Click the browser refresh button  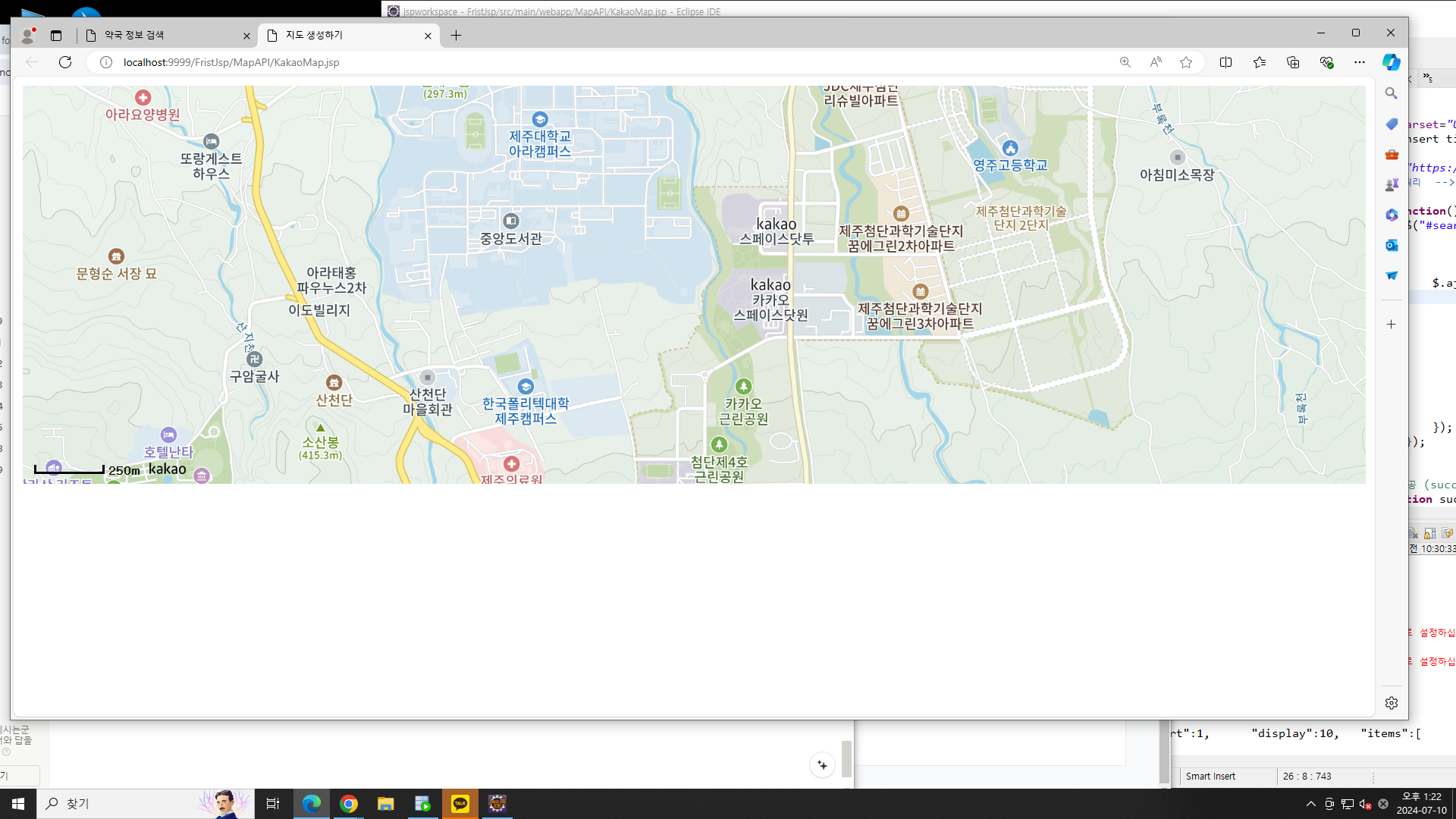(65, 62)
